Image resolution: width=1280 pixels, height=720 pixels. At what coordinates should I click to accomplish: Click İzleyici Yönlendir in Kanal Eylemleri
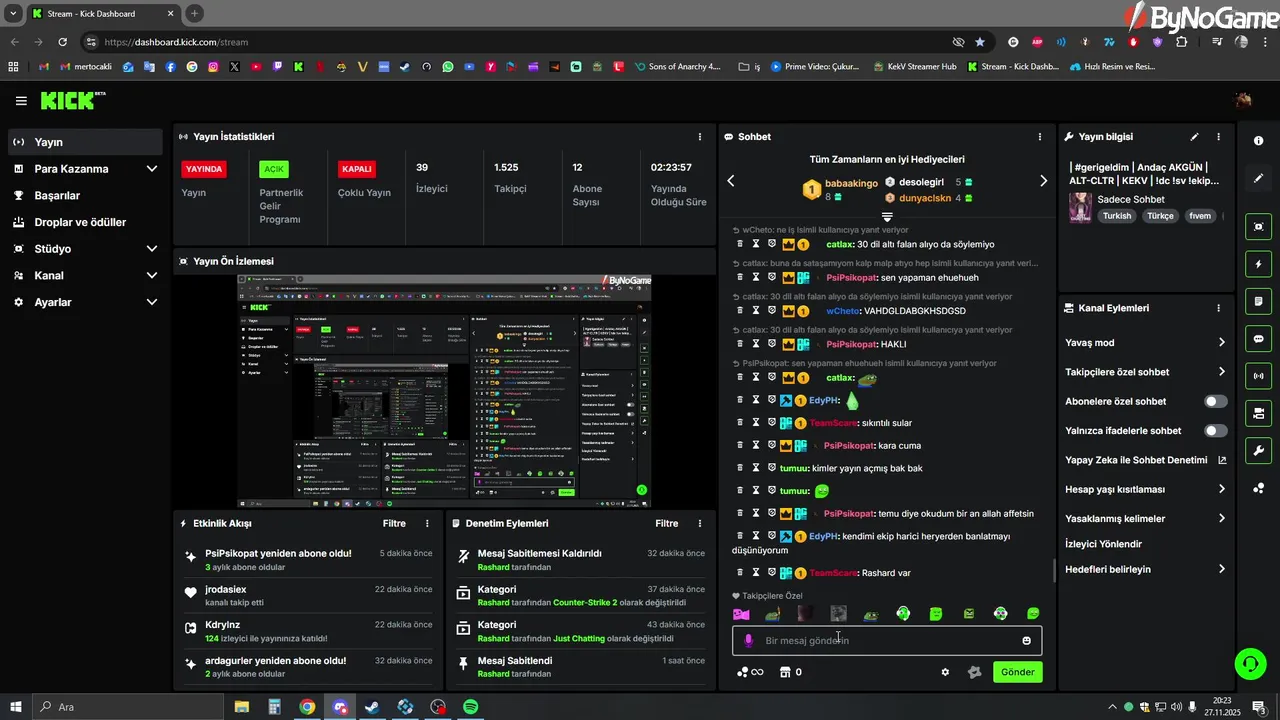1103,544
